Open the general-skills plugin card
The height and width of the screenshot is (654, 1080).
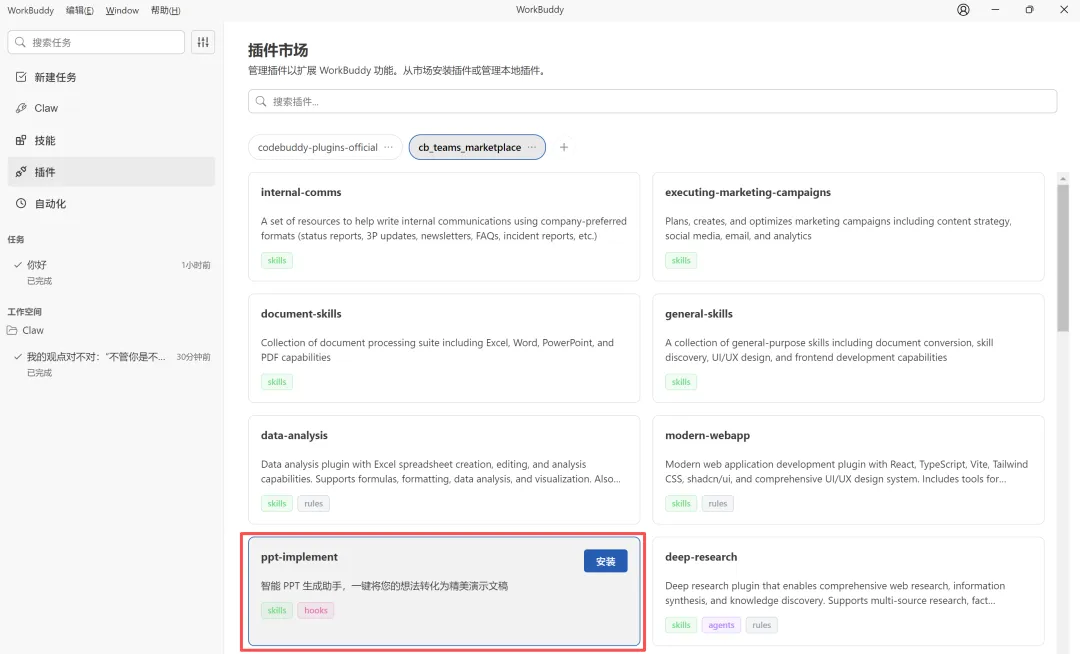click(848, 348)
